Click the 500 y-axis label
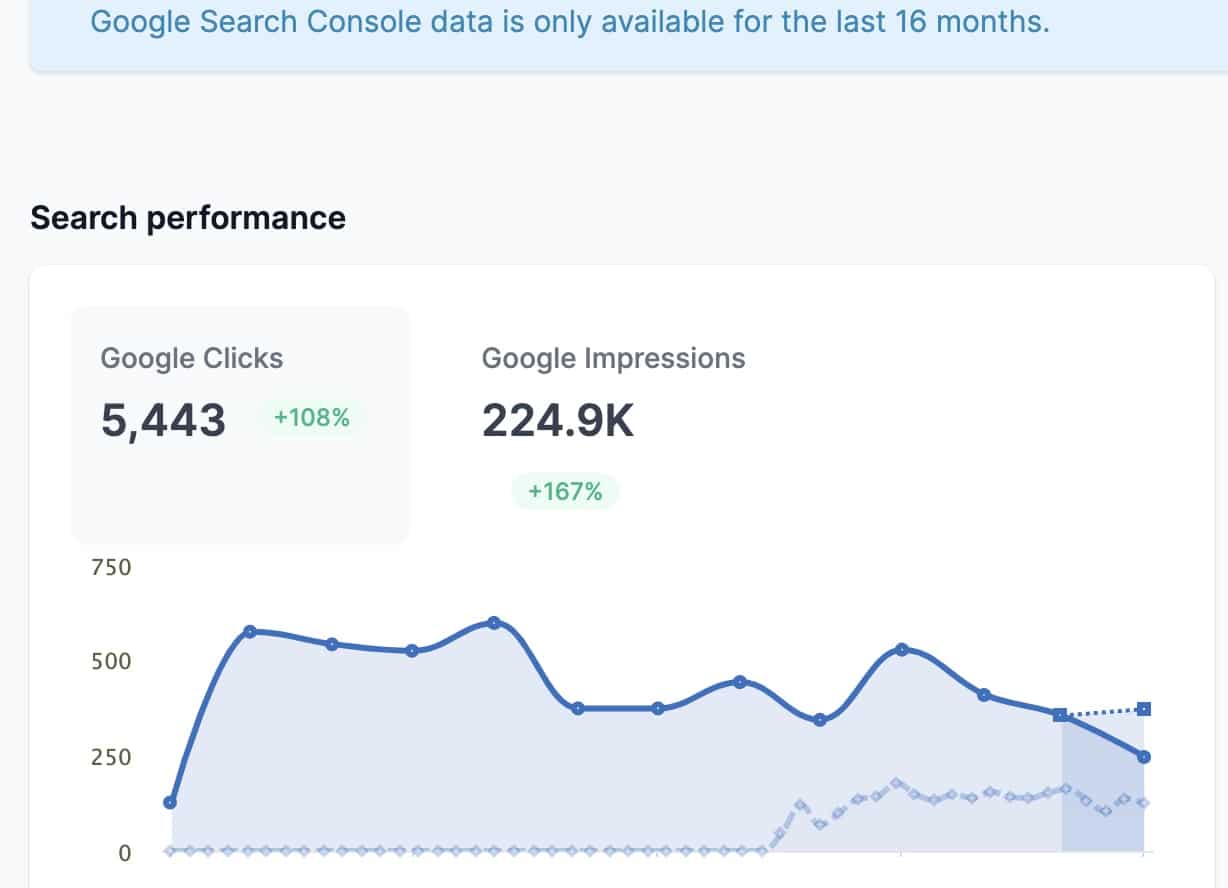 tap(111, 662)
